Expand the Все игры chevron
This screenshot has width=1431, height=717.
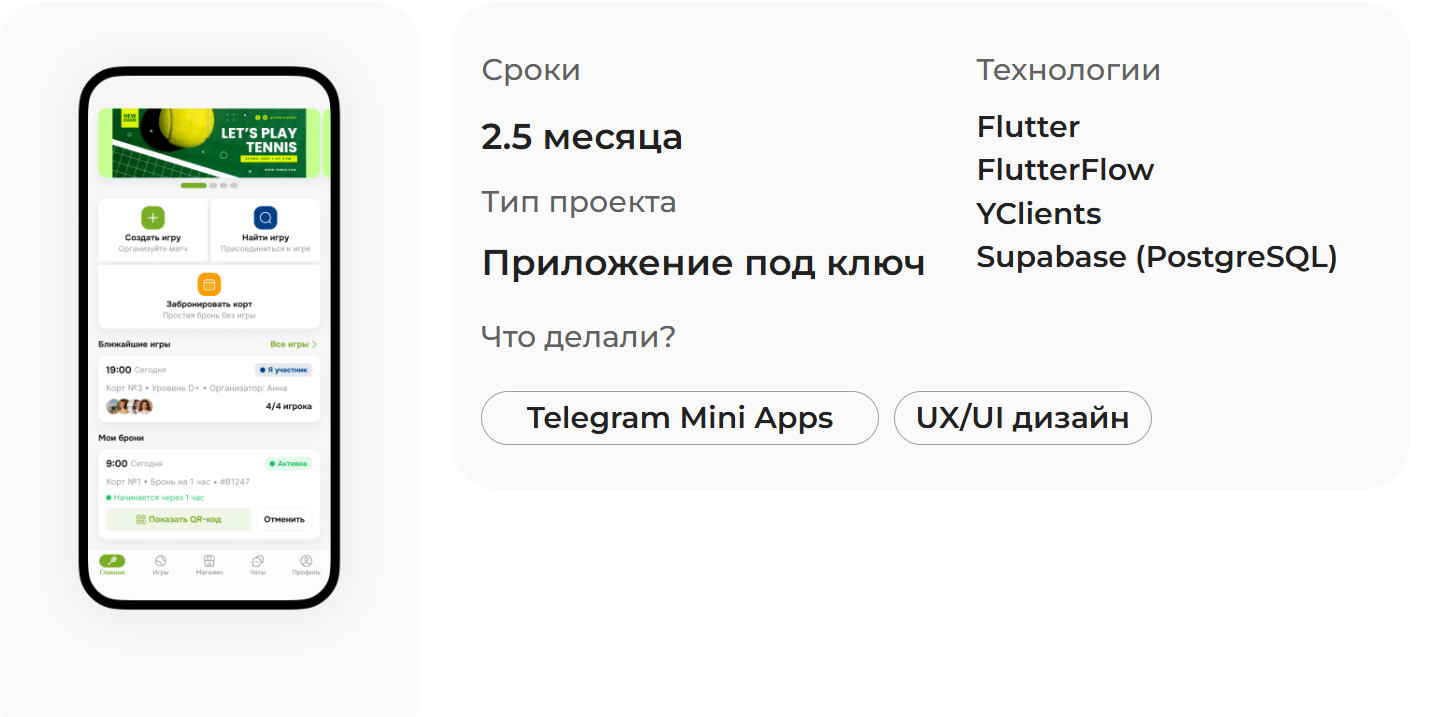(x=314, y=344)
